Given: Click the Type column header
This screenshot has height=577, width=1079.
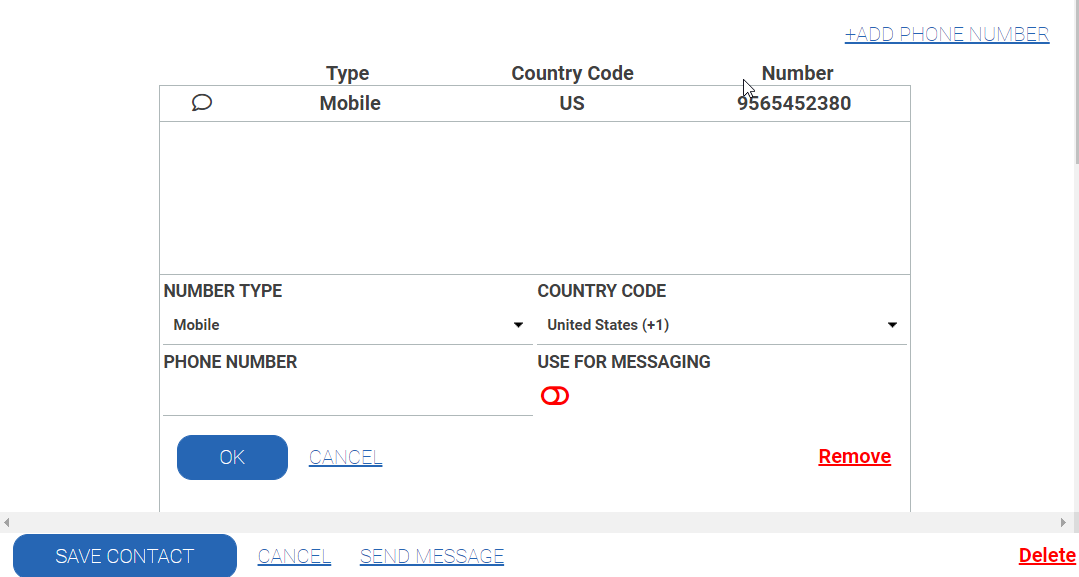Looking at the screenshot, I should (x=348, y=73).
